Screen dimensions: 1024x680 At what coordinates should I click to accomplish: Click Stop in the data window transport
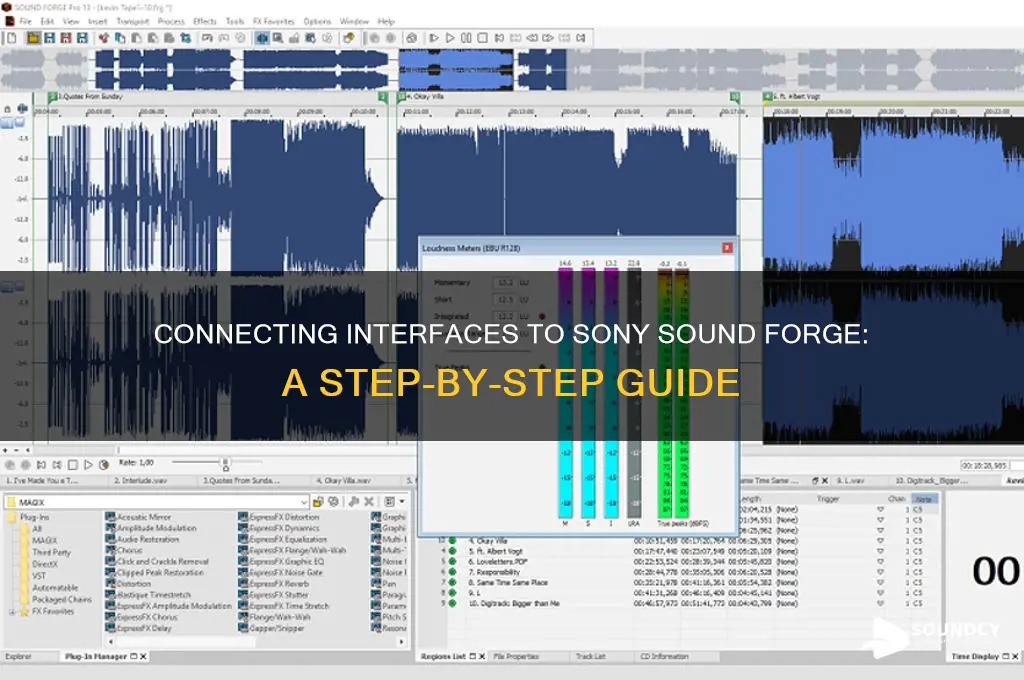click(x=72, y=464)
